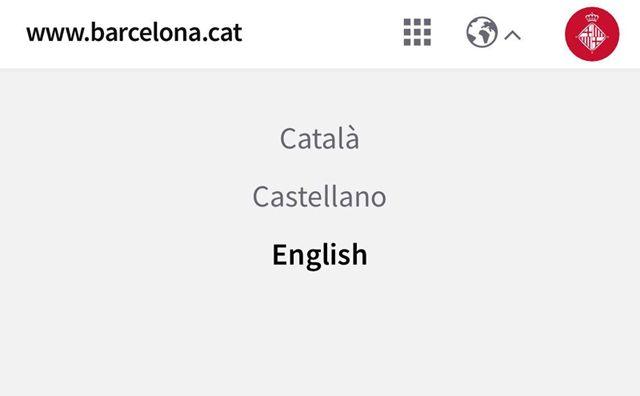Screen dimensions: 640x396
Task: Keep English as the active language
Action: click(320, 255)
